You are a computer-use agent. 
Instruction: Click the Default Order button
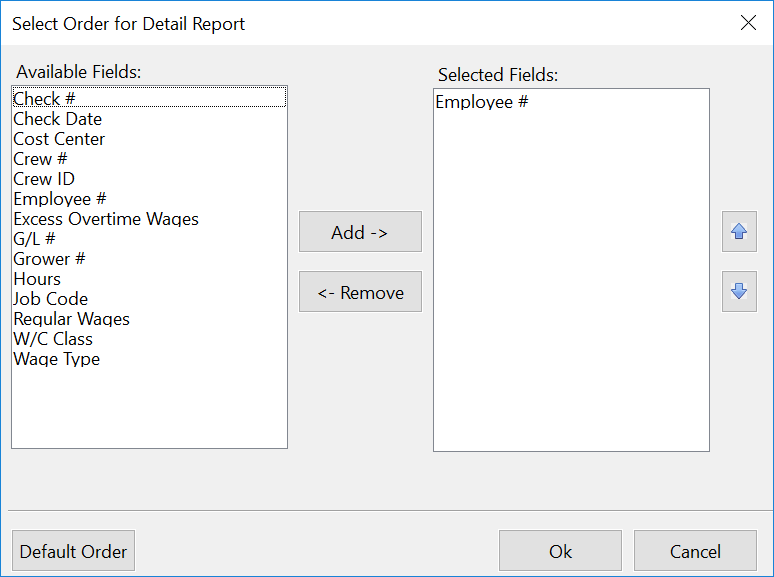click(73, 551)
